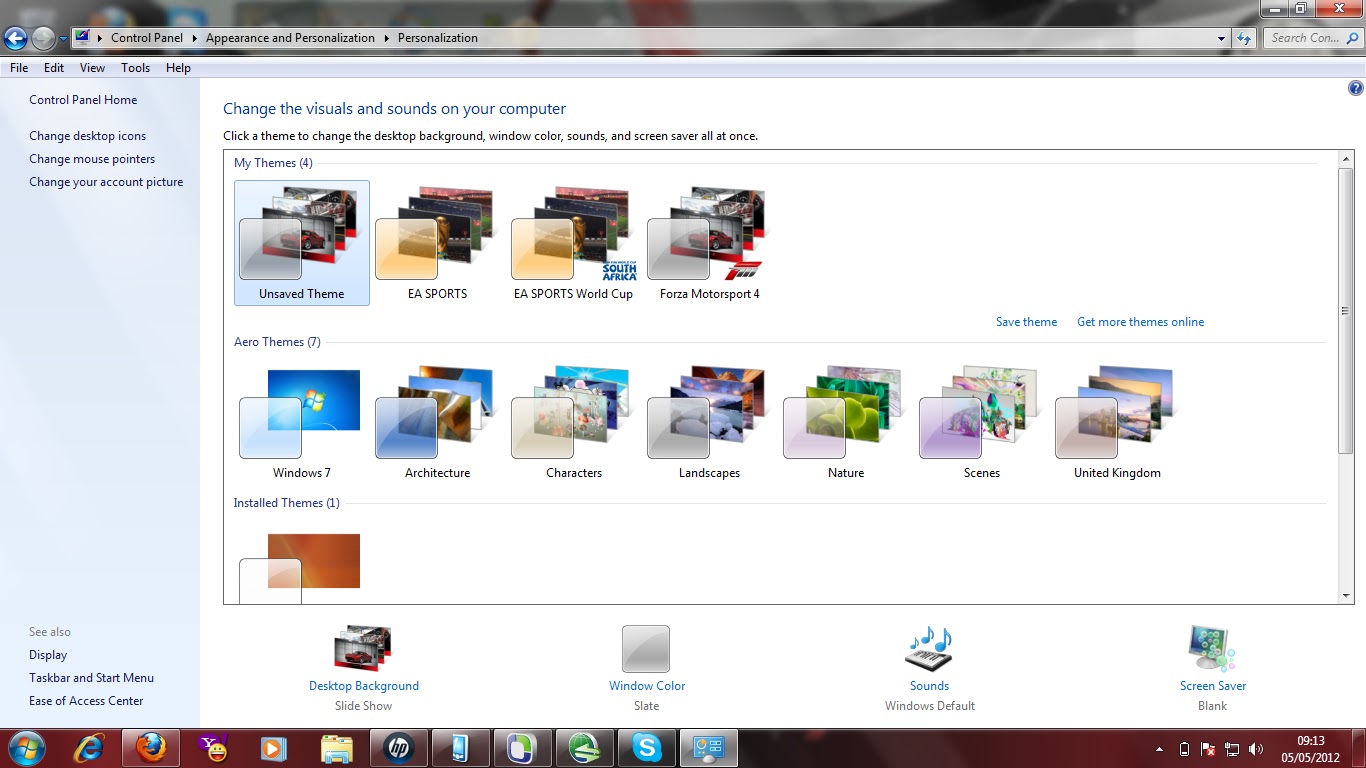This screenshot has width=1366, height=768.
Task: Go back with the Back arrow button
Action: (x=16, y=38)
